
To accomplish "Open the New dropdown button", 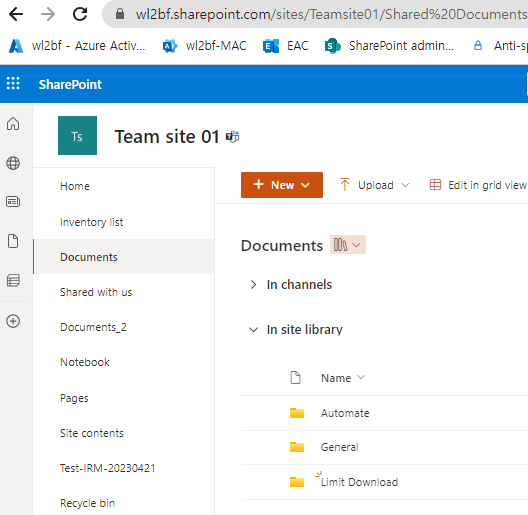I will pos(282,185).
